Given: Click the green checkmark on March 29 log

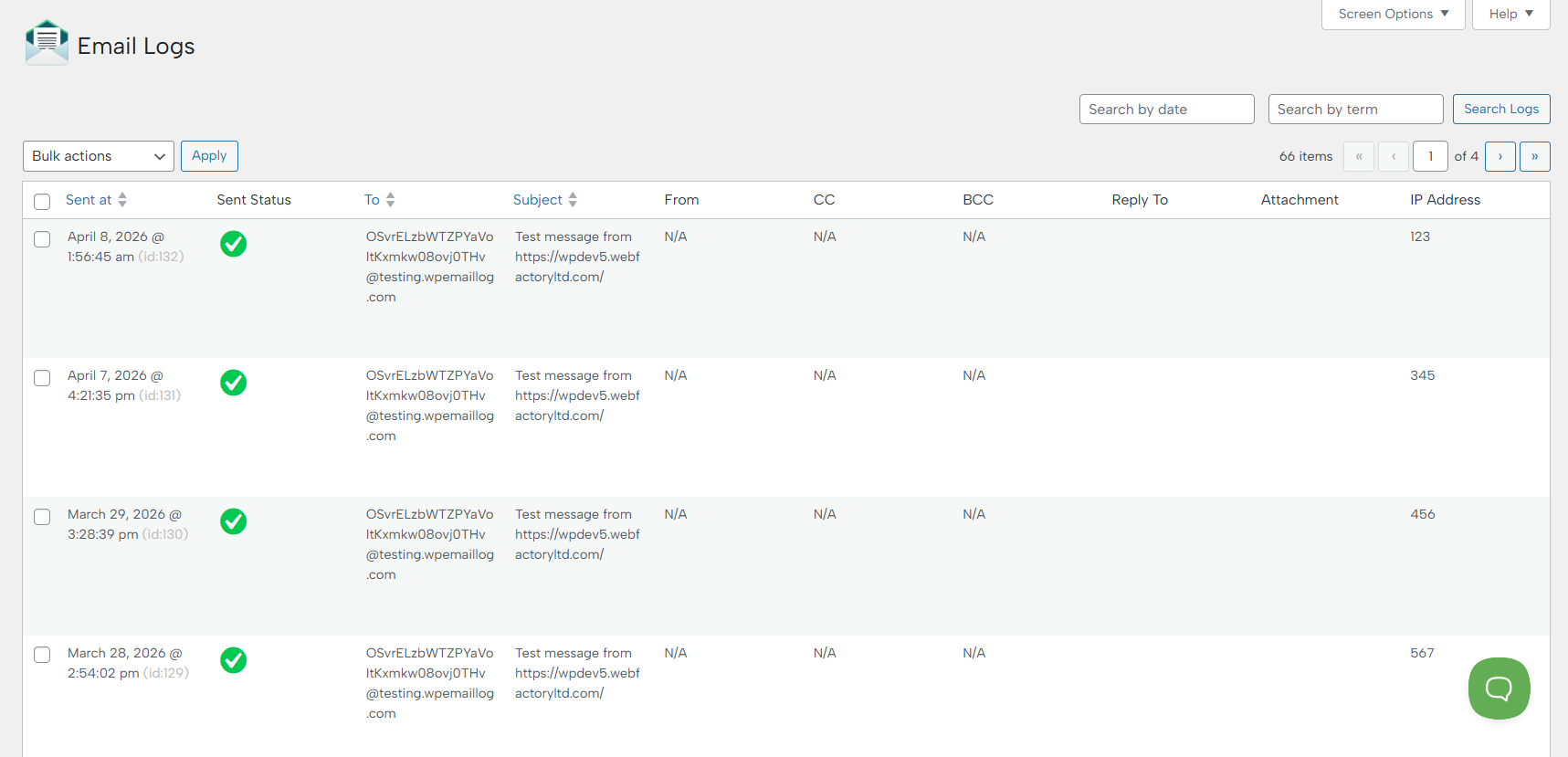Looking at the screenshot, I should (234, 521).
